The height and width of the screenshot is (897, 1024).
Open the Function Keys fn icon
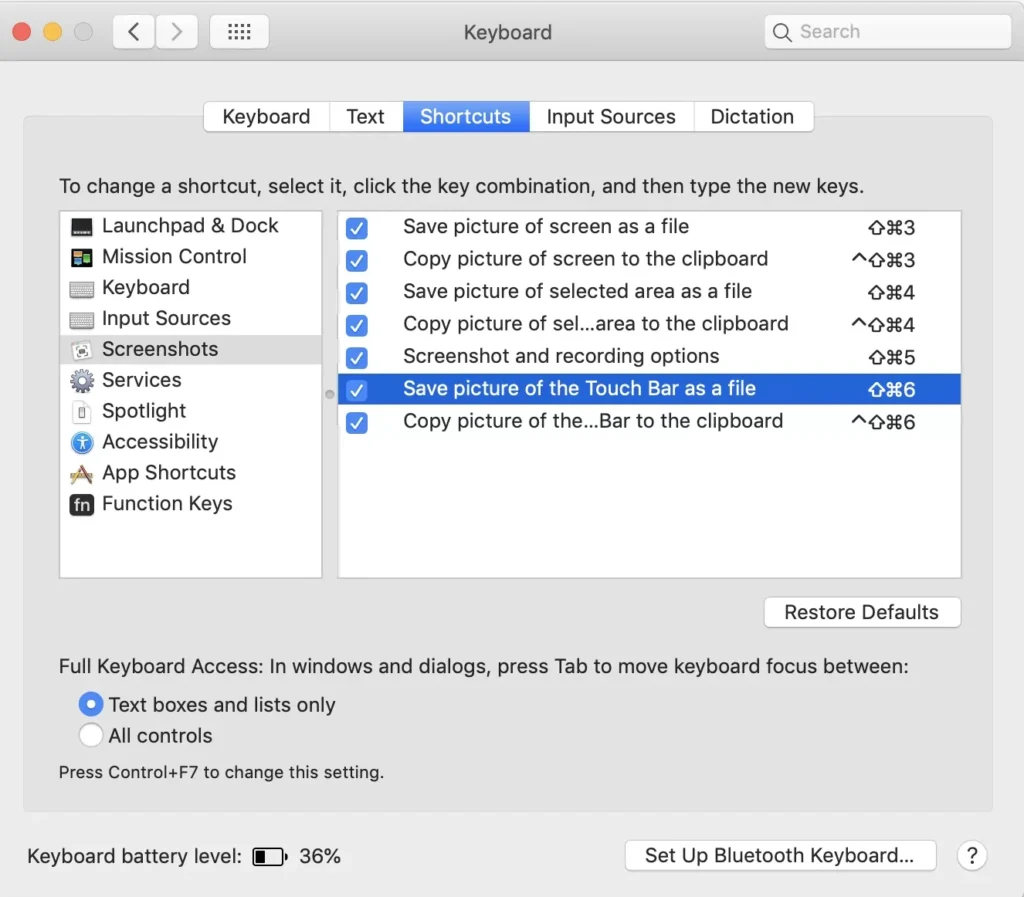[82, 504]
